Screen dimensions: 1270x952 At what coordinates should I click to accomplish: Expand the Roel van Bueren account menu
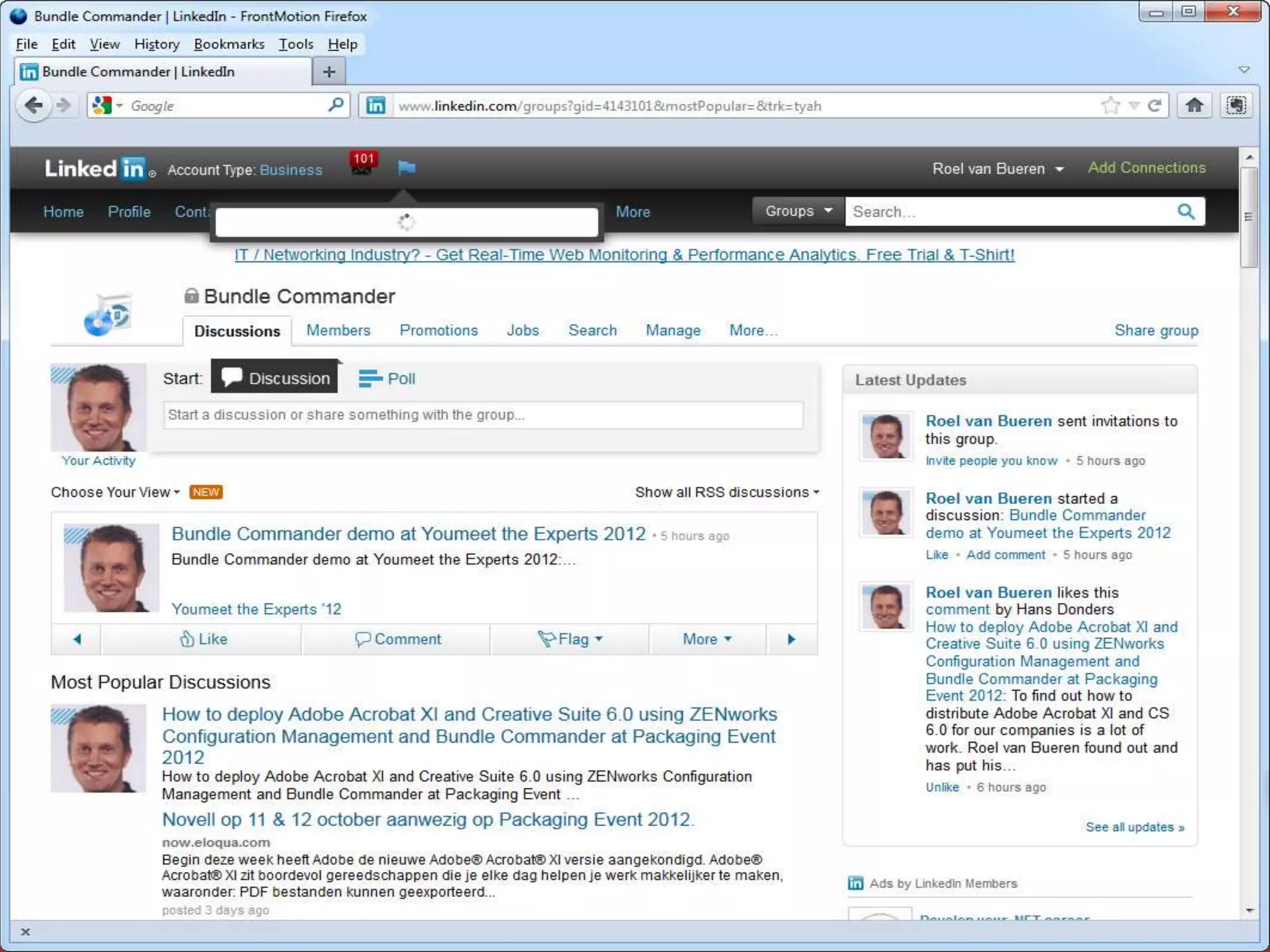[998, 169]
